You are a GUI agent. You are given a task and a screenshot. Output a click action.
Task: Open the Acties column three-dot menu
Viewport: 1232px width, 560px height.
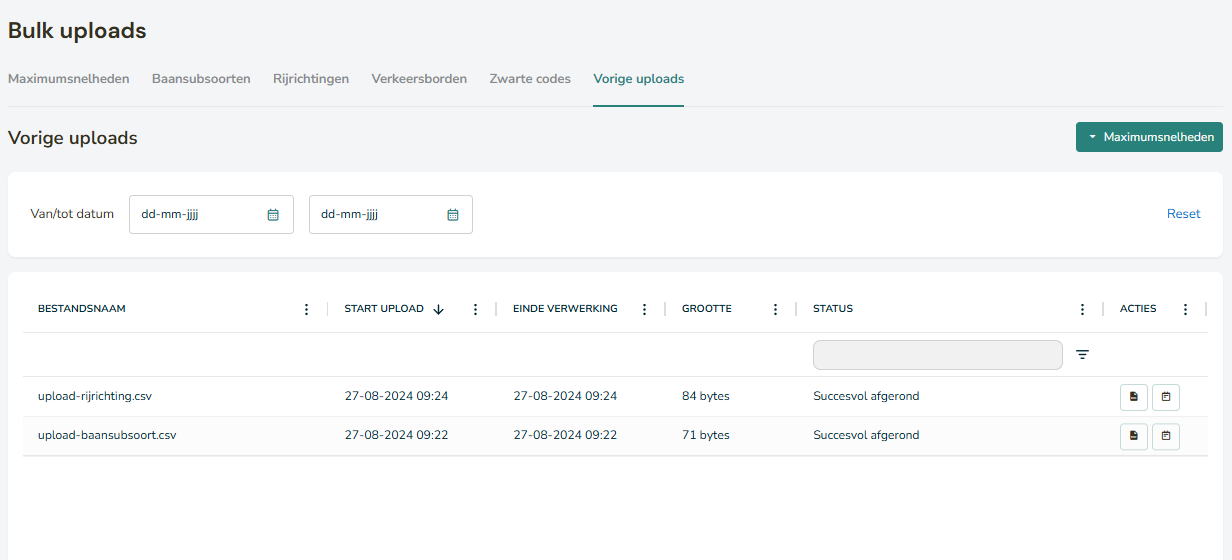[x=1186, y=309]
